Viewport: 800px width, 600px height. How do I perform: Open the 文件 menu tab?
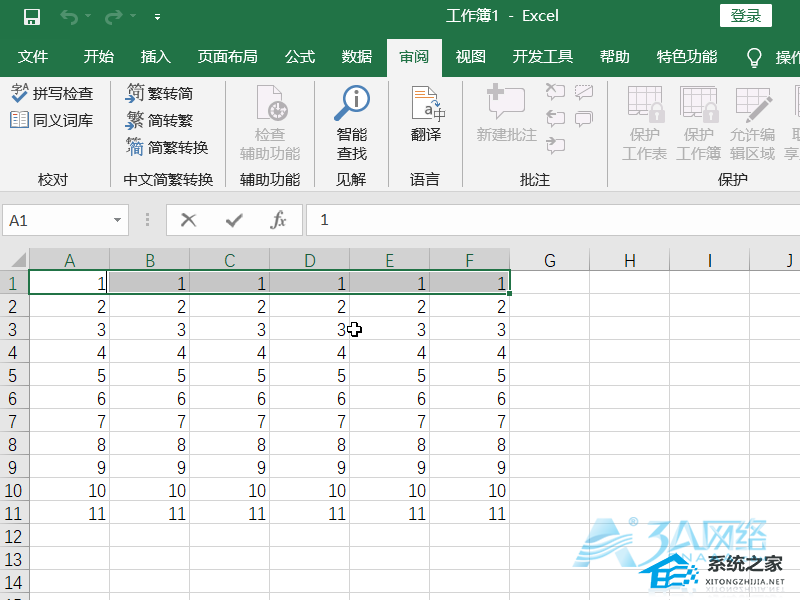pyautogui.click(x=33, y=56)
